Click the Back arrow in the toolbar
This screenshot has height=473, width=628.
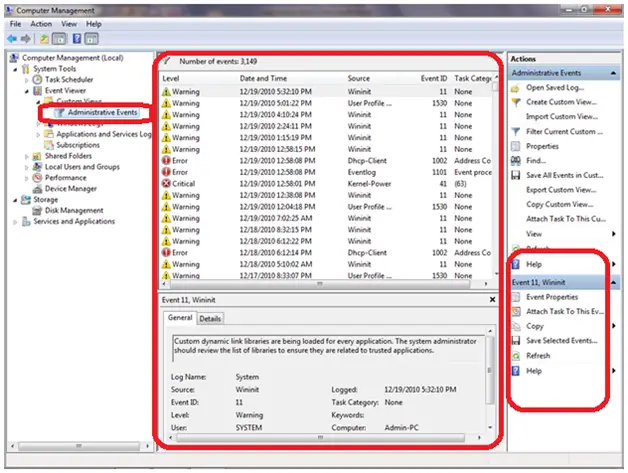pyautogui.click(x=12, y=39)
